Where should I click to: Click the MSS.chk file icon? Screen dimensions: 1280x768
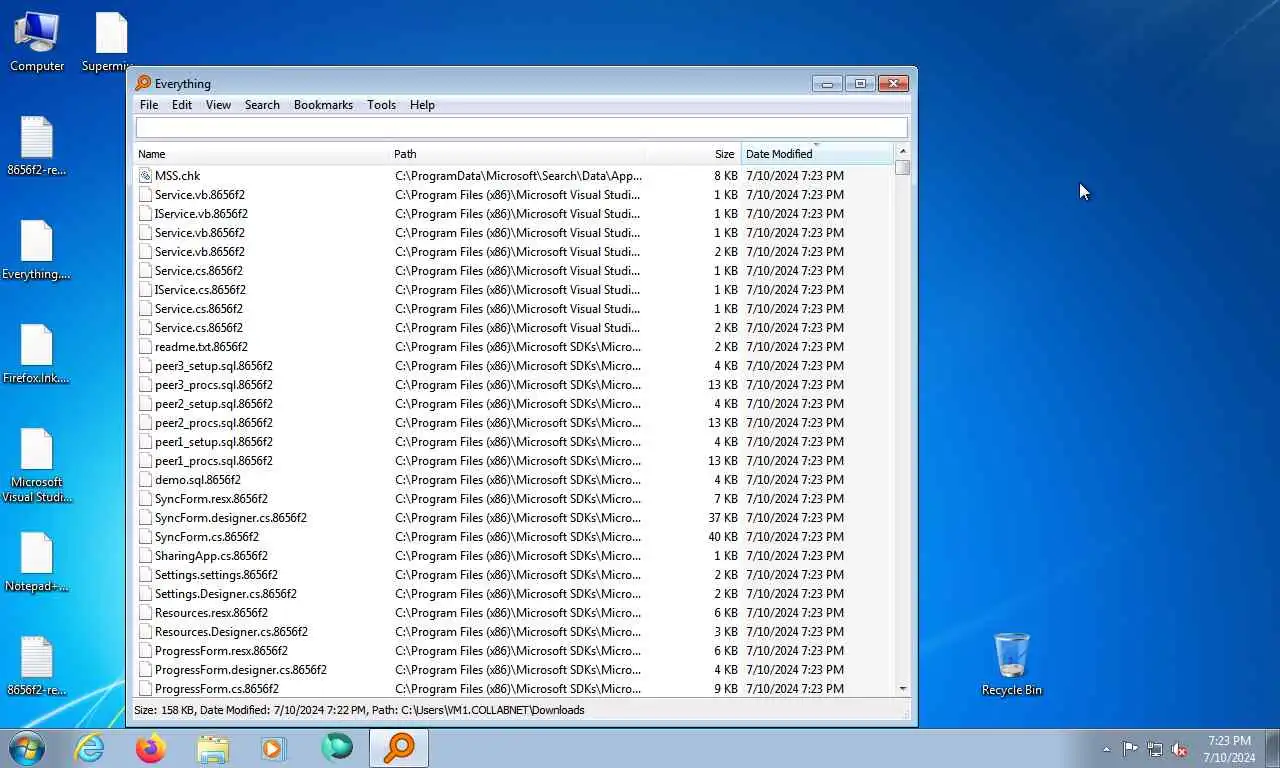(145, 175)
